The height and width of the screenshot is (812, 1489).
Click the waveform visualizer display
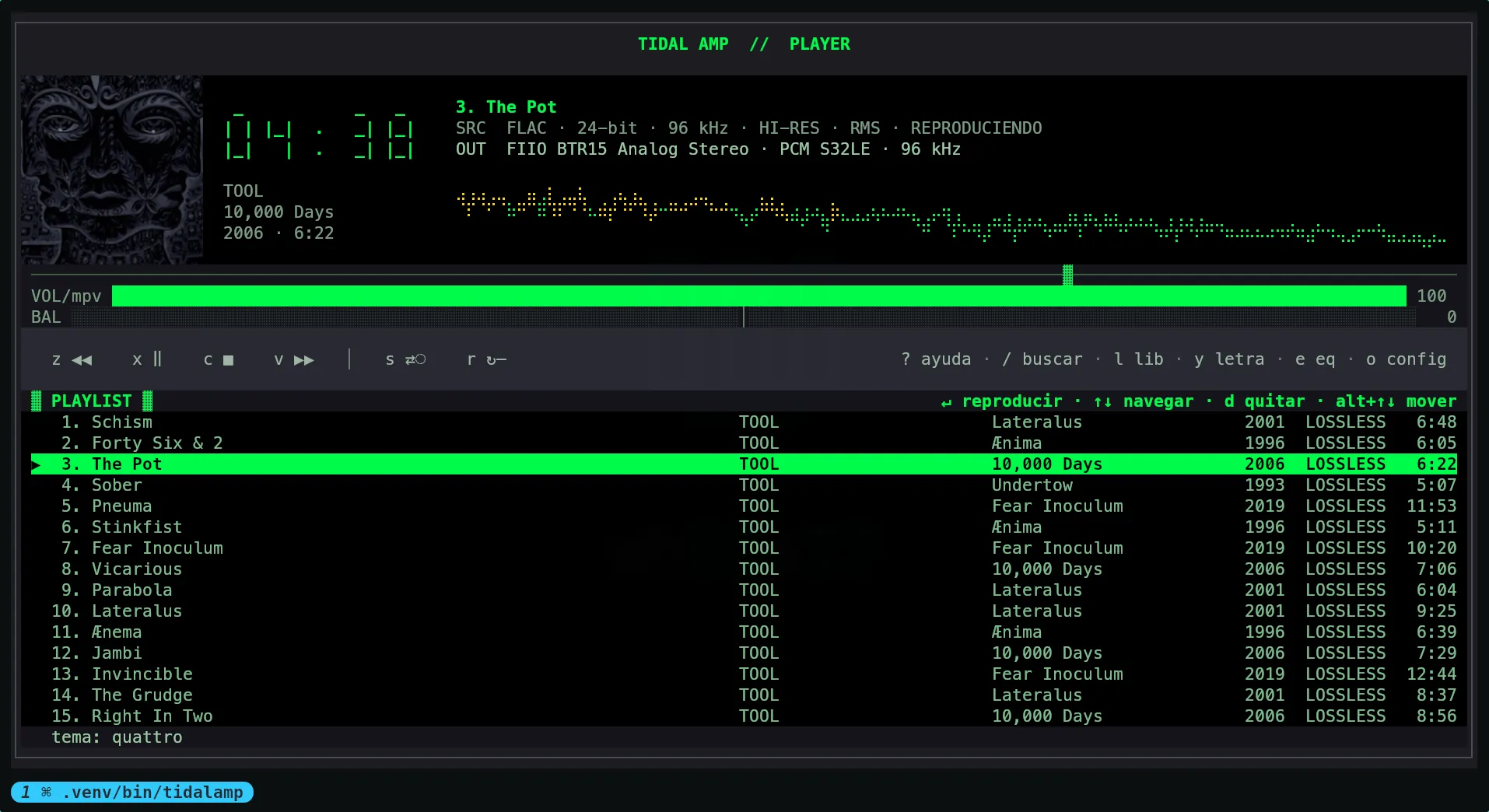click(x=951, y=217)
